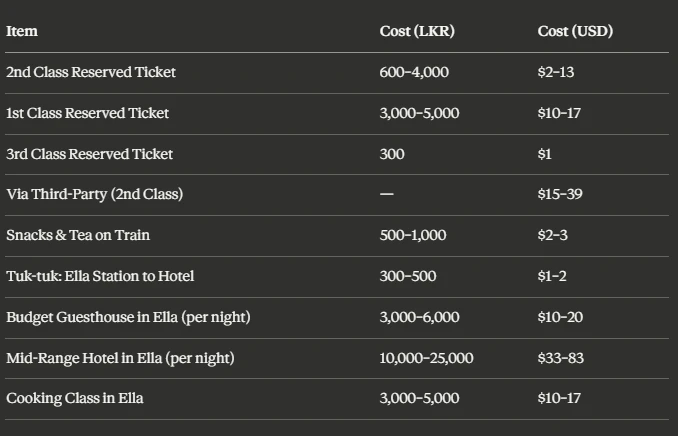Select the "500–1,000" LKR value
This screenshot has height=436, width=678.
click(413, 235)
